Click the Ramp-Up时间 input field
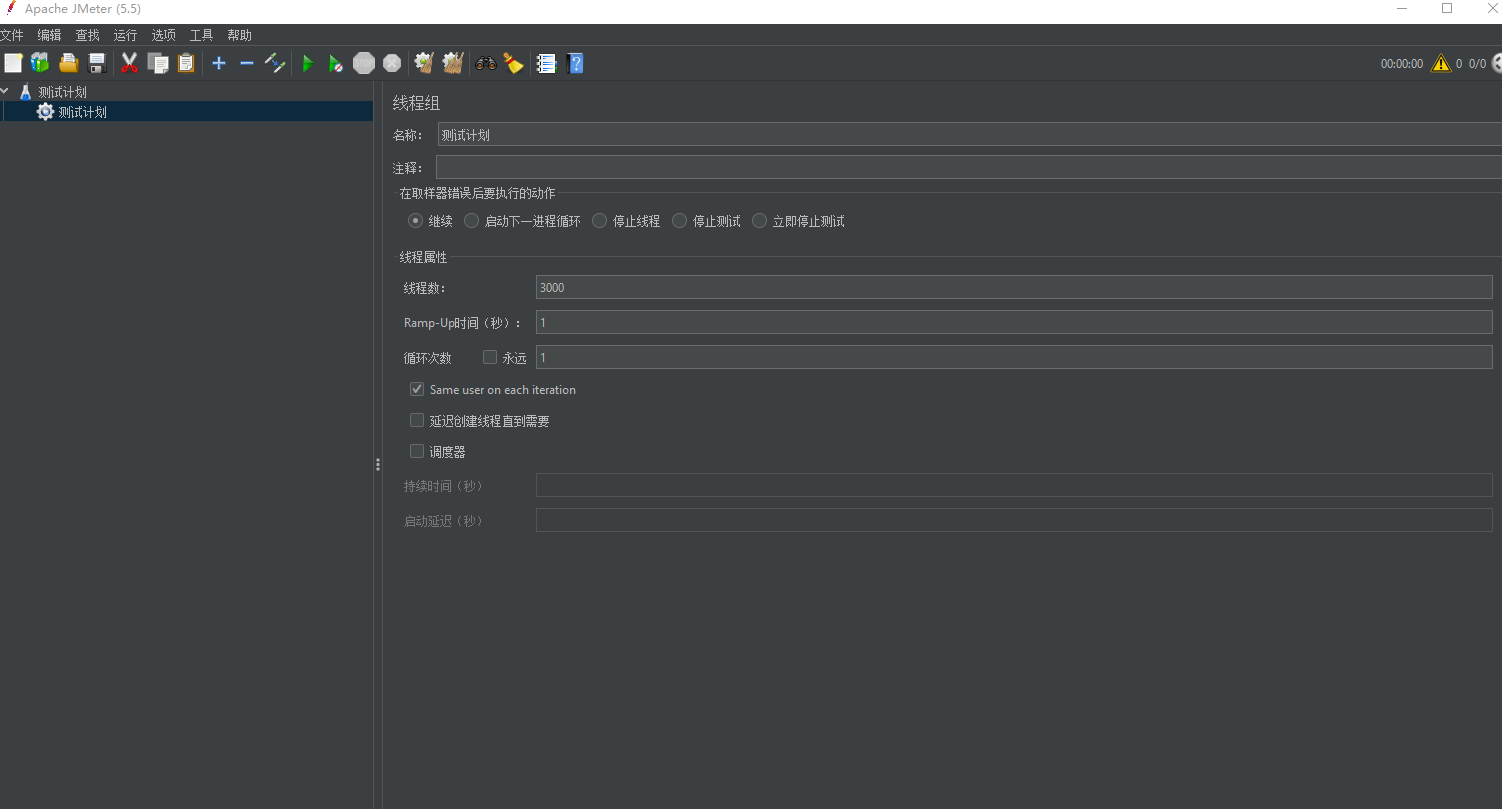The width and height of the screenshot is (1502, 809). (x=1014, y=322)
